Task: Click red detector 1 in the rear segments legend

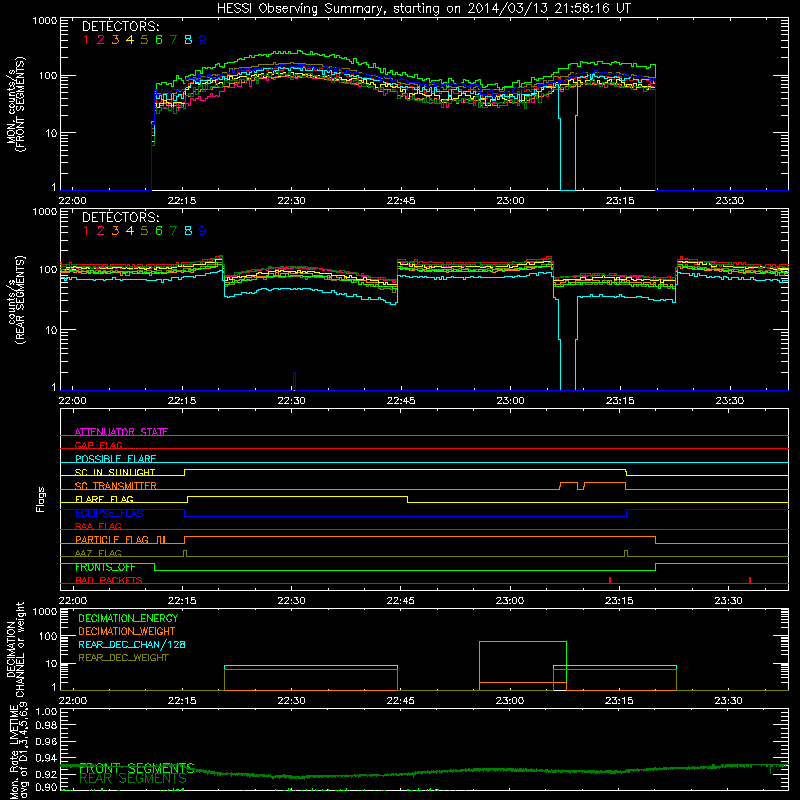Action: (x=86, y=231)
